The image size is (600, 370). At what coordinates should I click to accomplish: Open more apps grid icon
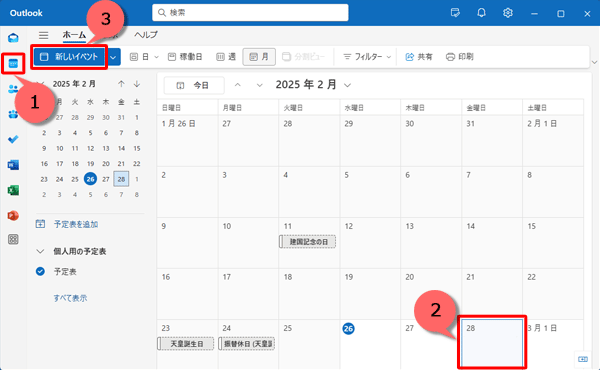pos(13,240)
